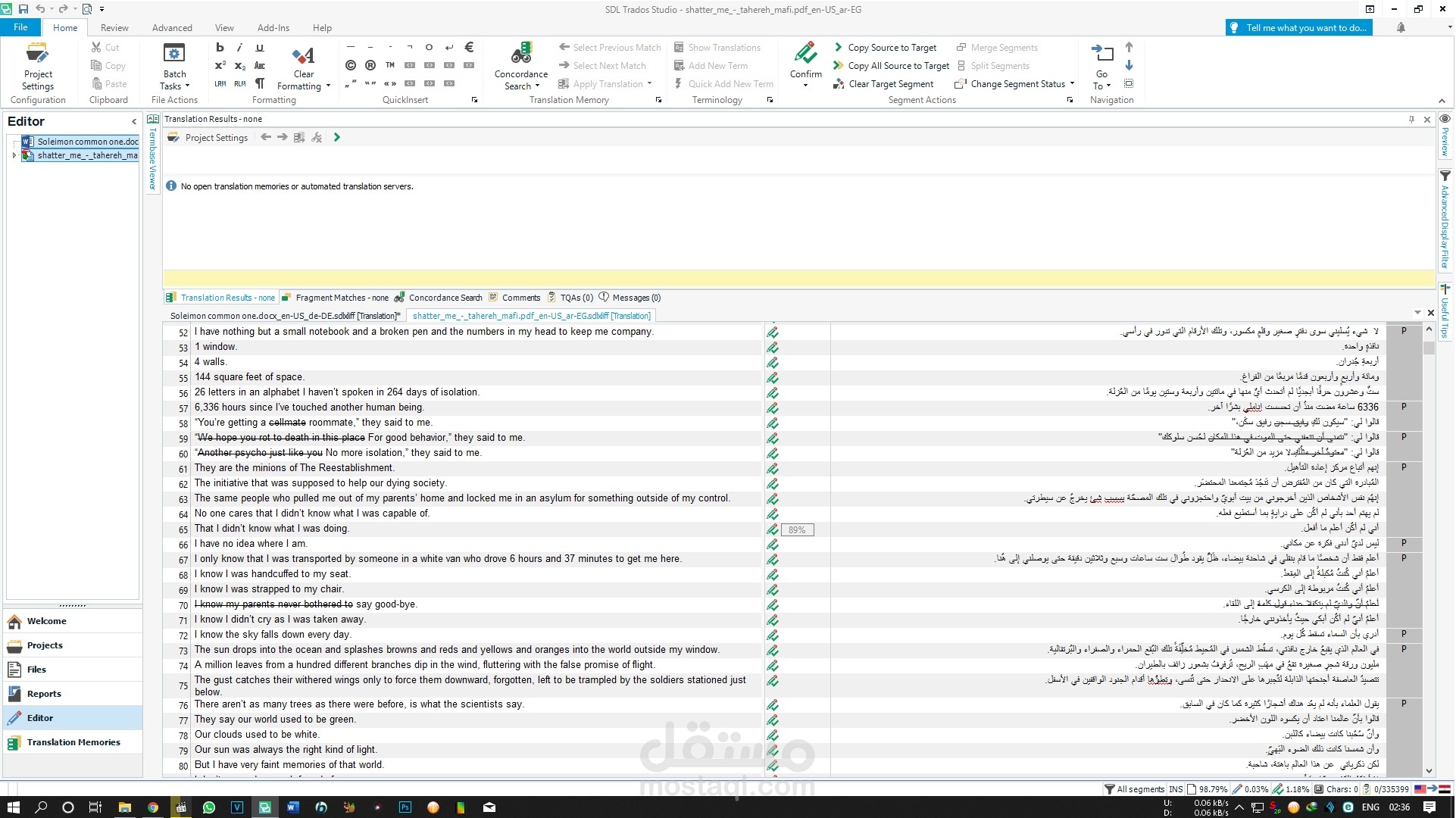
Task: Open Segment Actions group dialog launcher
Action: [x=1070, y=100]
